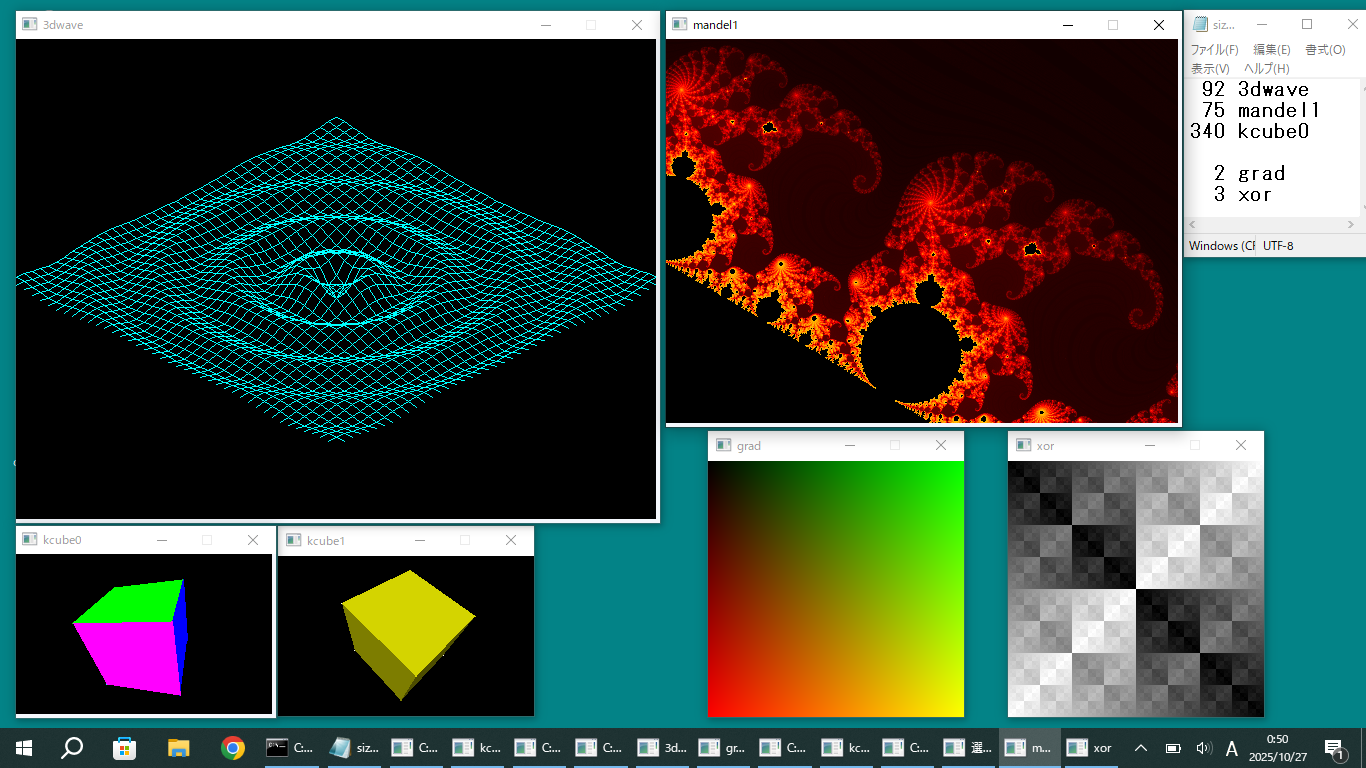
Task: Open Microsoft Store from the taskbar
Action: (125, 747)
